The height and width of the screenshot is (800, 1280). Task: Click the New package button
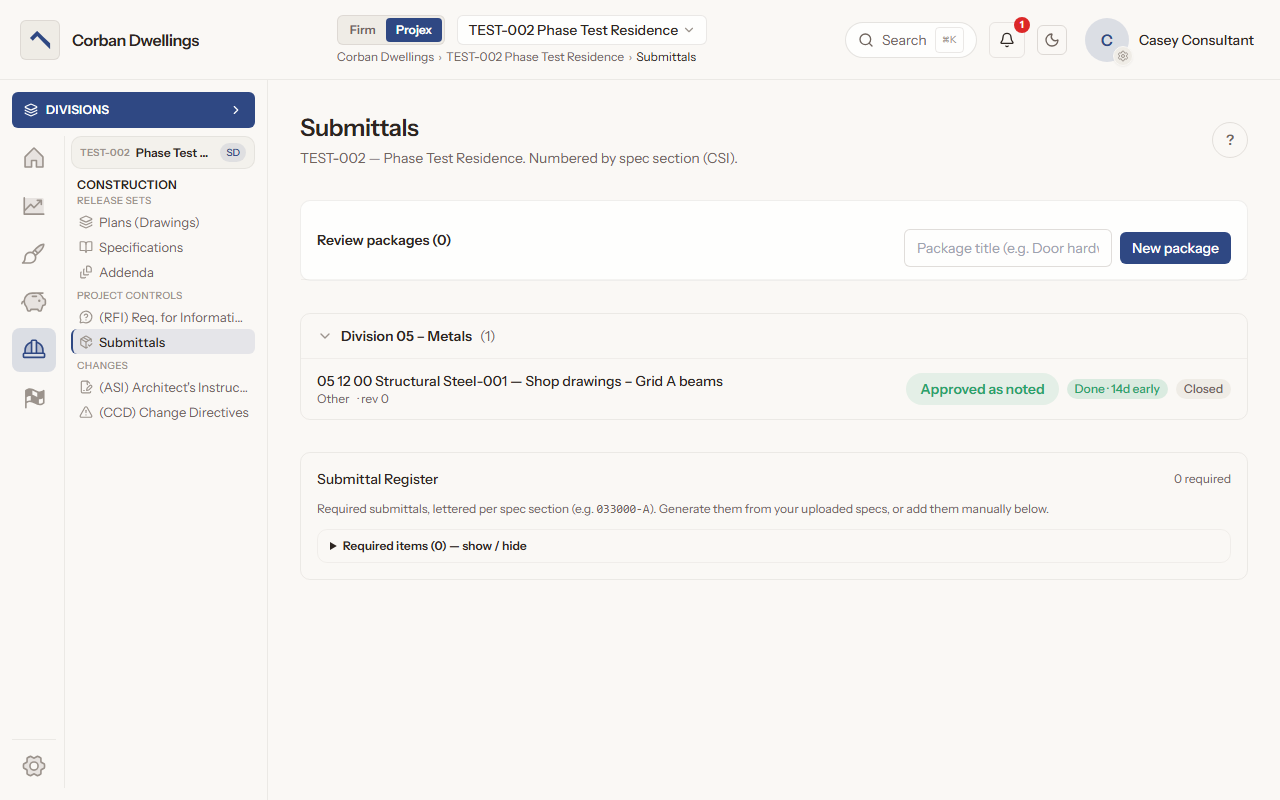click(1175, 248)
